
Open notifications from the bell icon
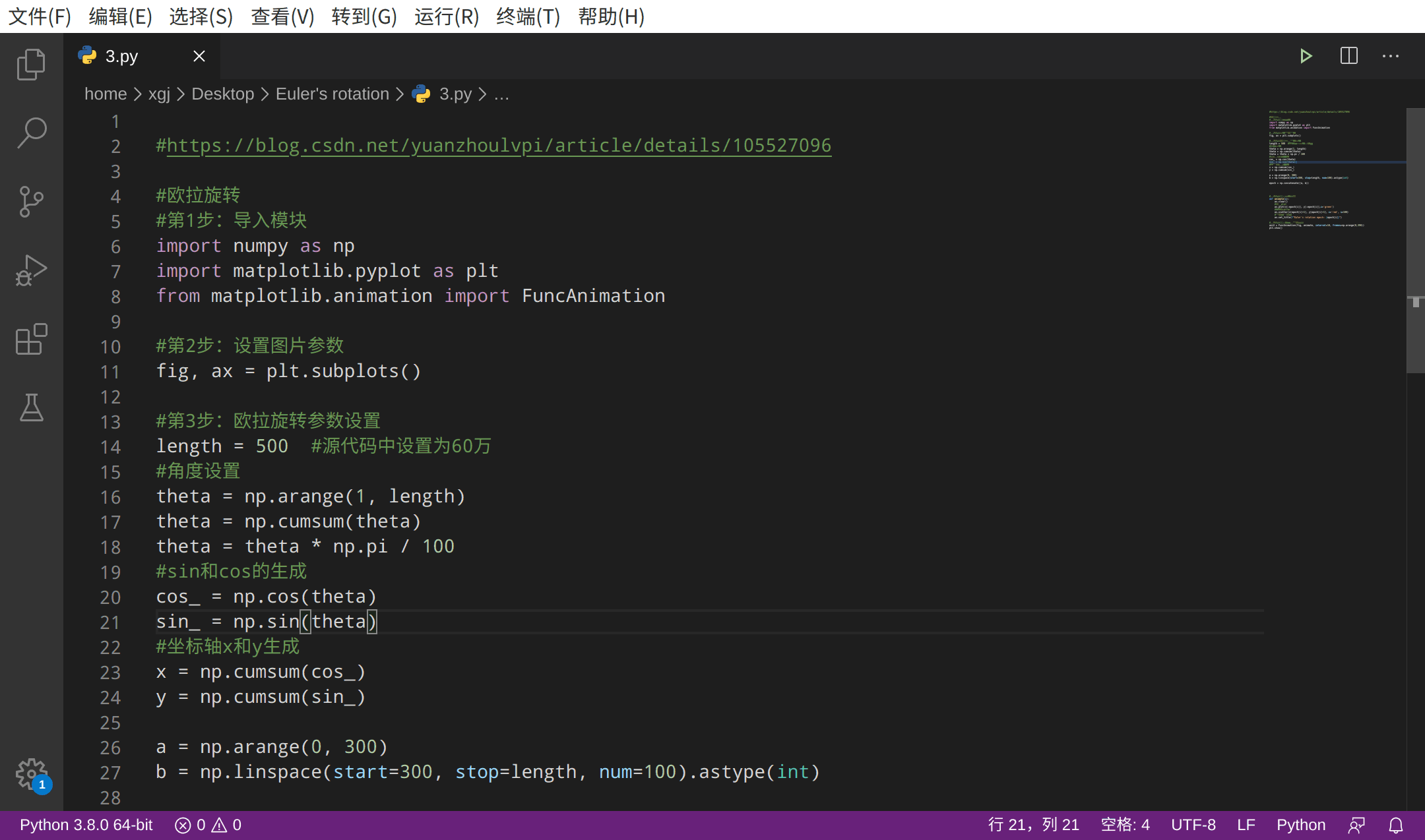pos(1397,824)
